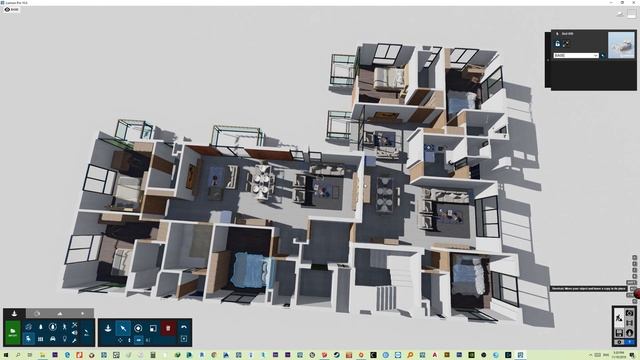The height and width of the screenshot is (360, 640).
Task: Select the blue bed in the lower bedroom
Action: 251,269
